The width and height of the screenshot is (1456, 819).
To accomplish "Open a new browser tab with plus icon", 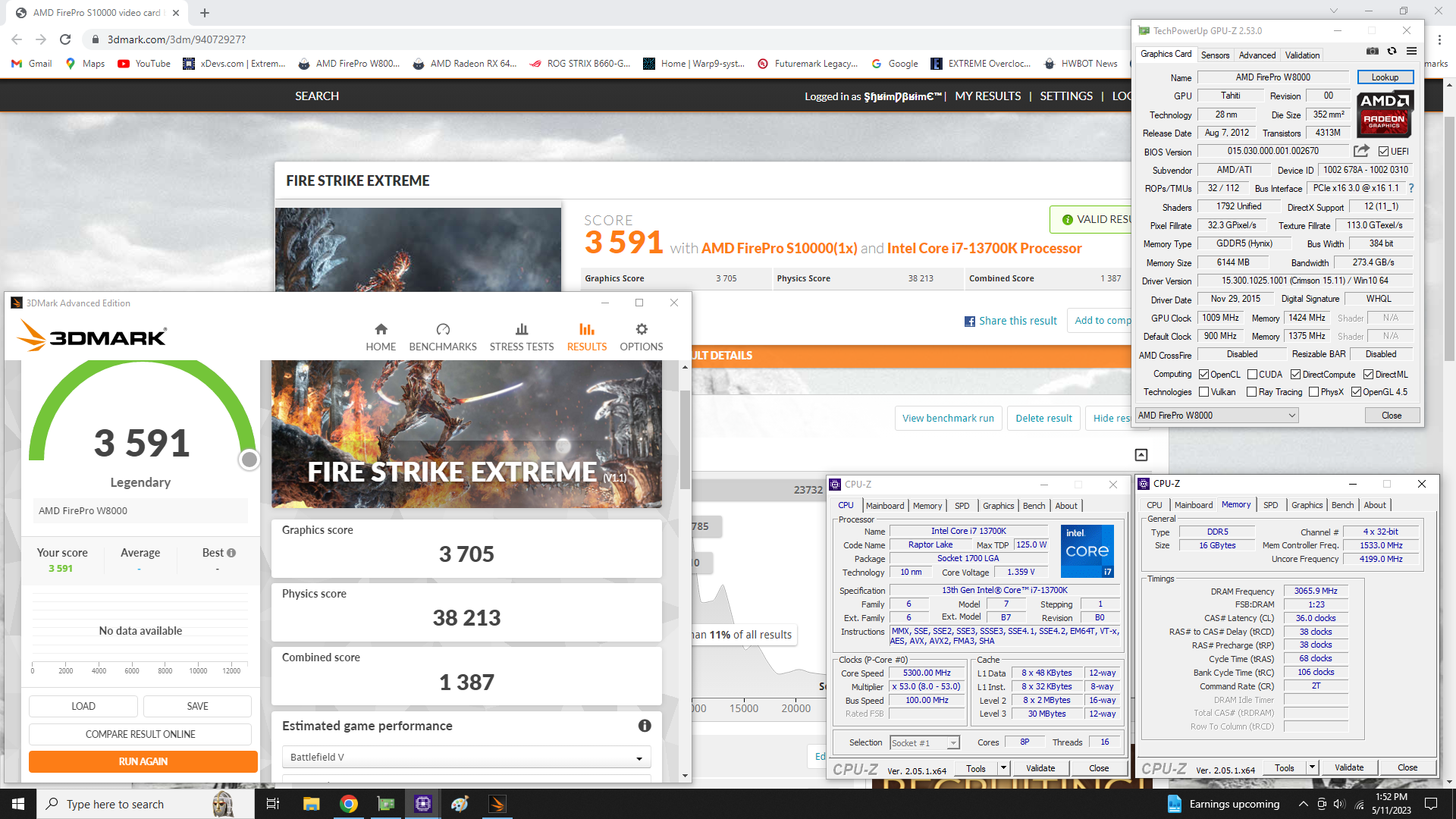I will (x=205, y=13).
